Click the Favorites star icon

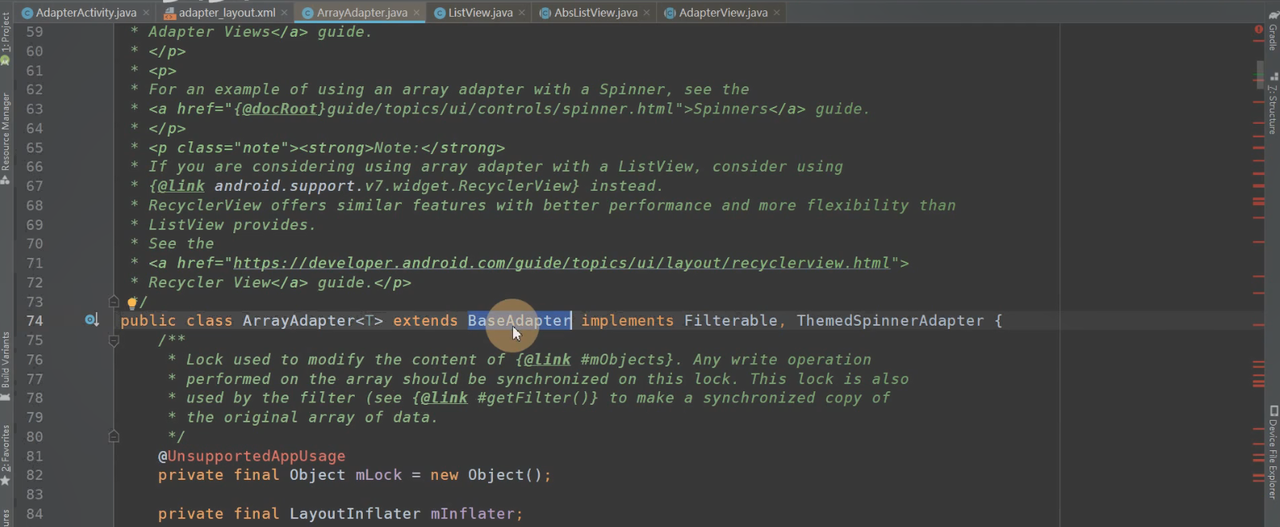5,480
